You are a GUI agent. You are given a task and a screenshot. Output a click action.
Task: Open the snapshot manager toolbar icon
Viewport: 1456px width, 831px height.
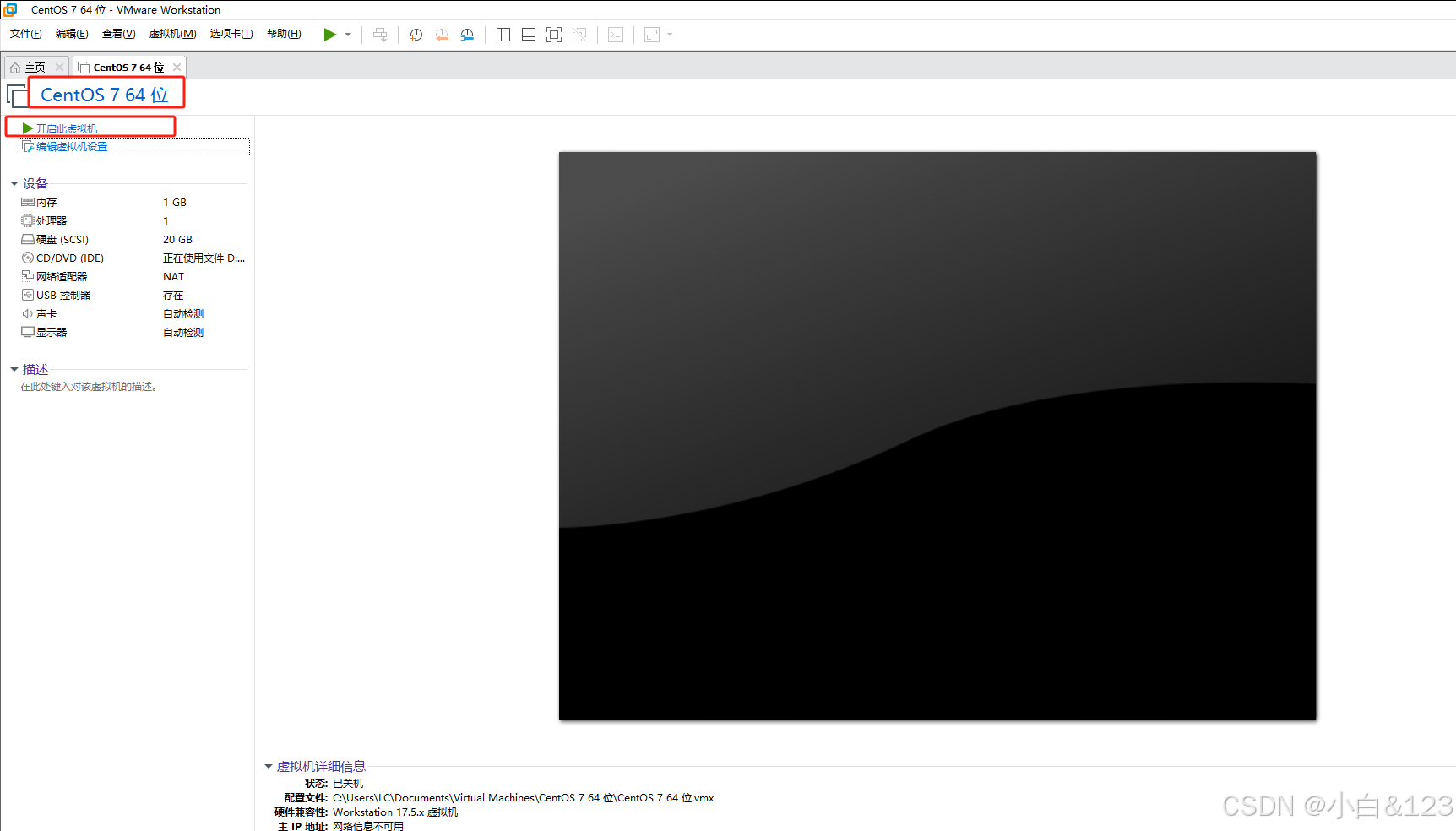(467, 35)
